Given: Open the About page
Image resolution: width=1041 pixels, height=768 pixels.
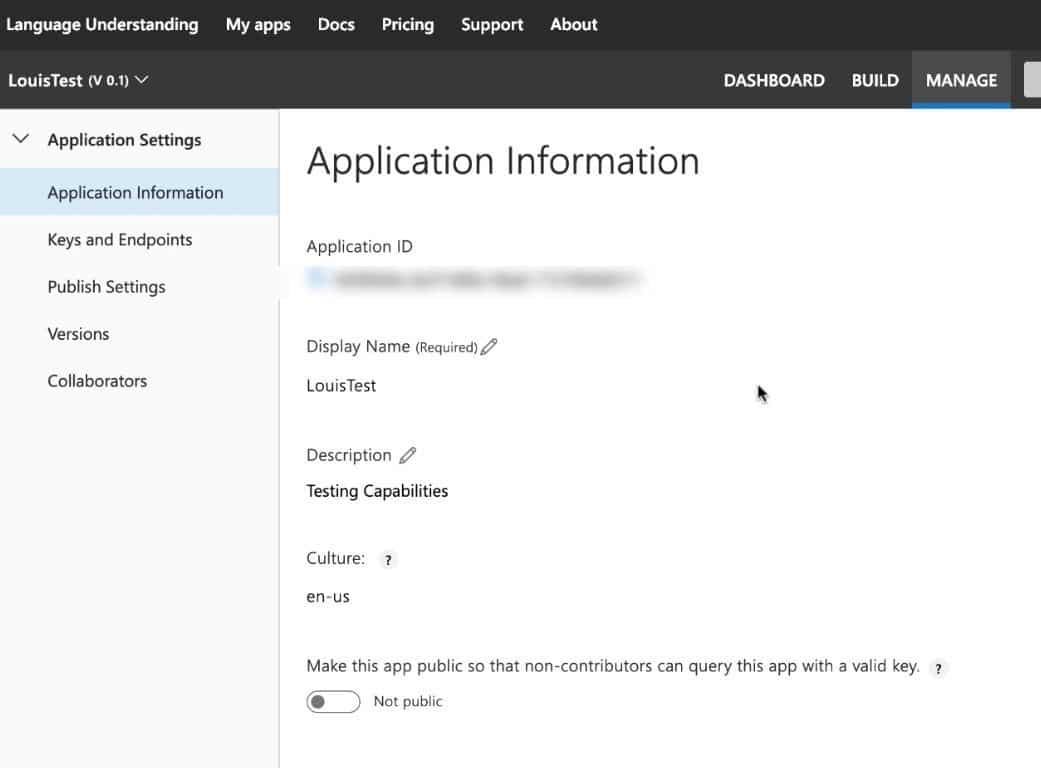Looking at the screenshot, I should click(x=574, y=25).
